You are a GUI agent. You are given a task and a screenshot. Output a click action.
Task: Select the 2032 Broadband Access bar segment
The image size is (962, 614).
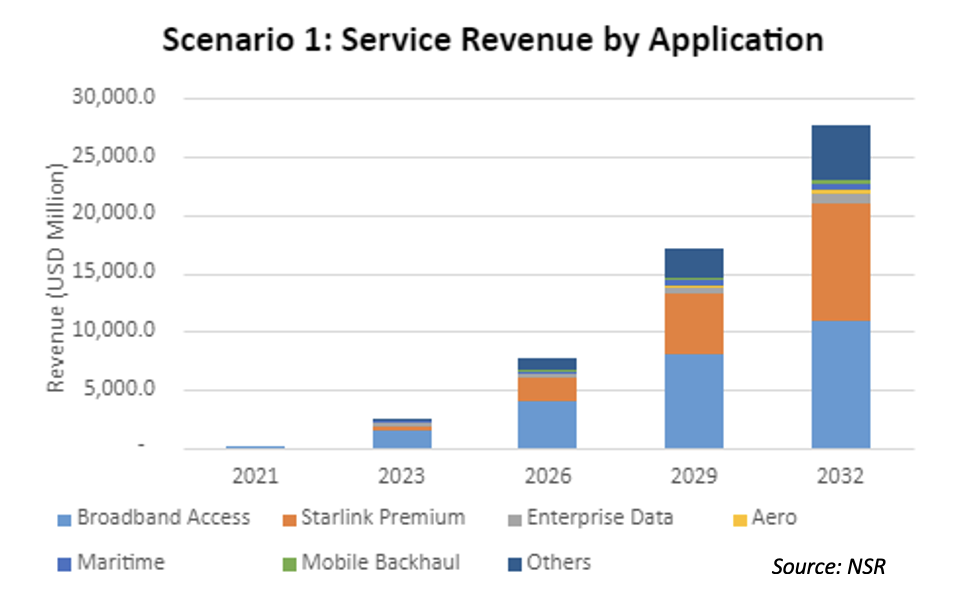click(x=841, y=385)
